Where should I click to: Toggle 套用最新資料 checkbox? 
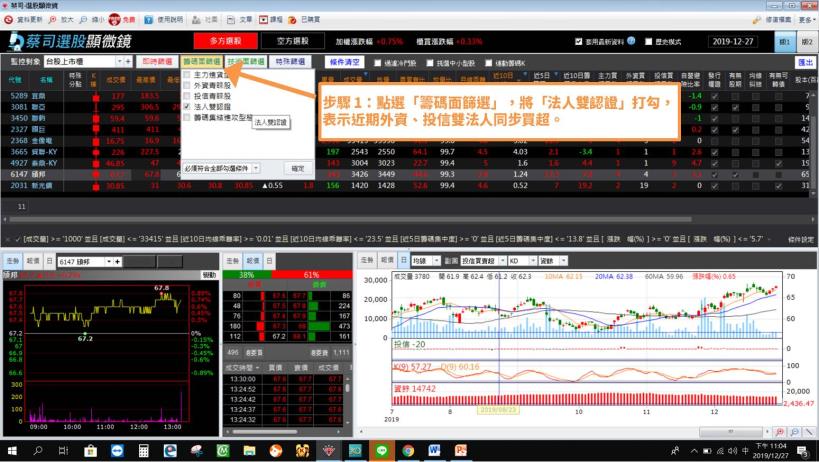[x=578, y=42]
